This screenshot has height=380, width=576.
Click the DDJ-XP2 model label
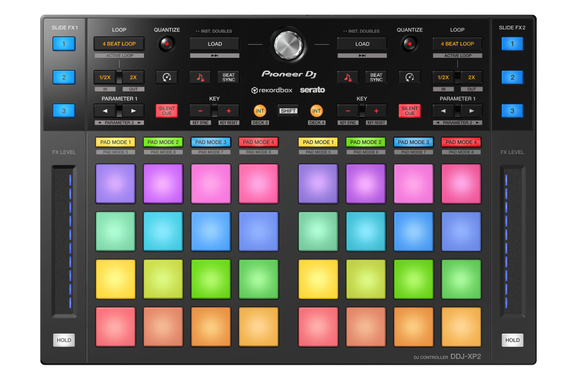click(465, 356)
